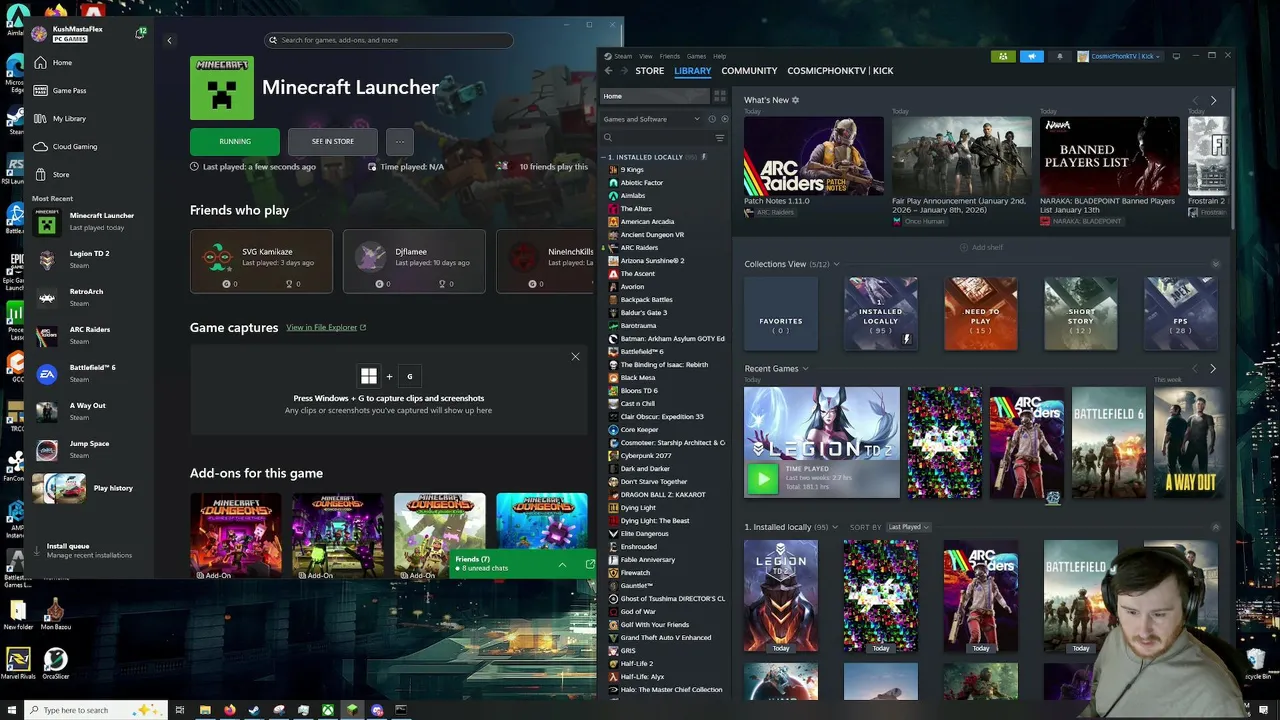Click the Xbox search games input field

click(389, 40)
